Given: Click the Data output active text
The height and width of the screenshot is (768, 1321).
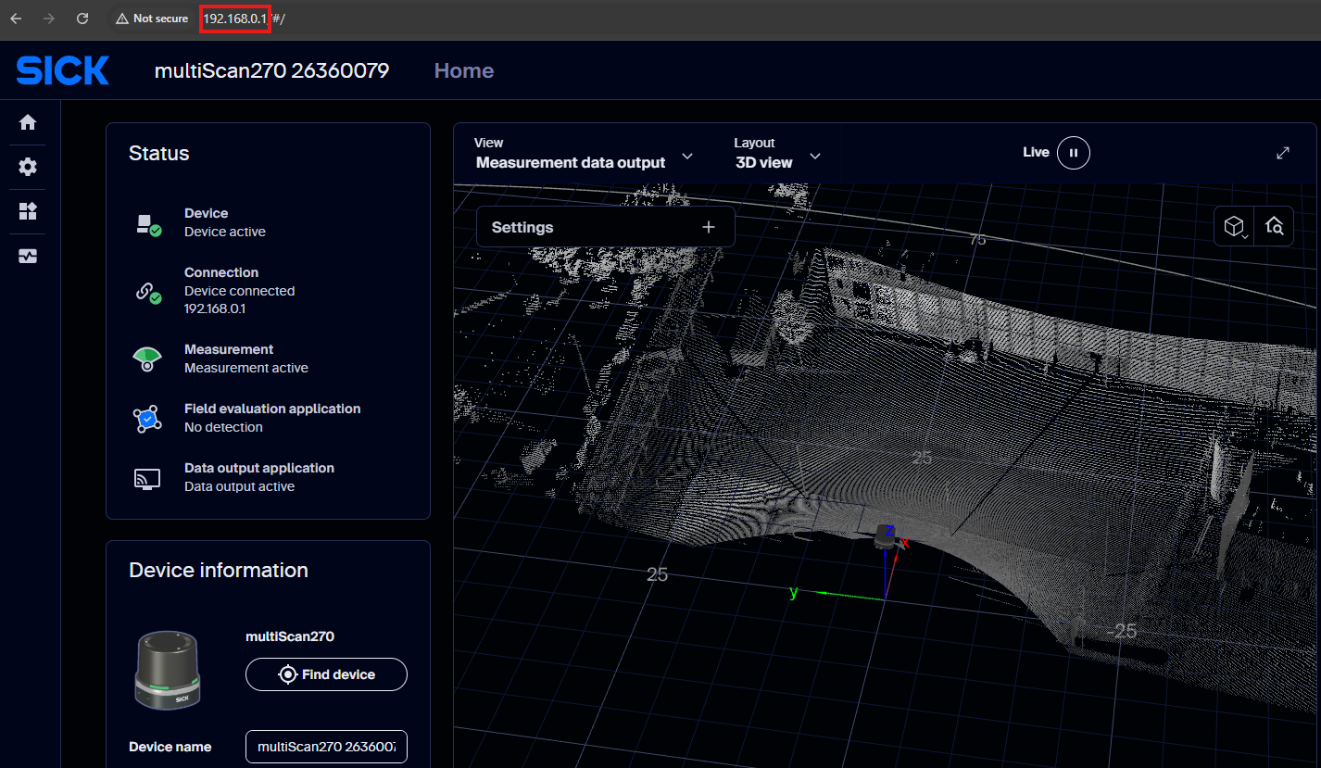Looking at the screenshot, I should click(239, 487).
